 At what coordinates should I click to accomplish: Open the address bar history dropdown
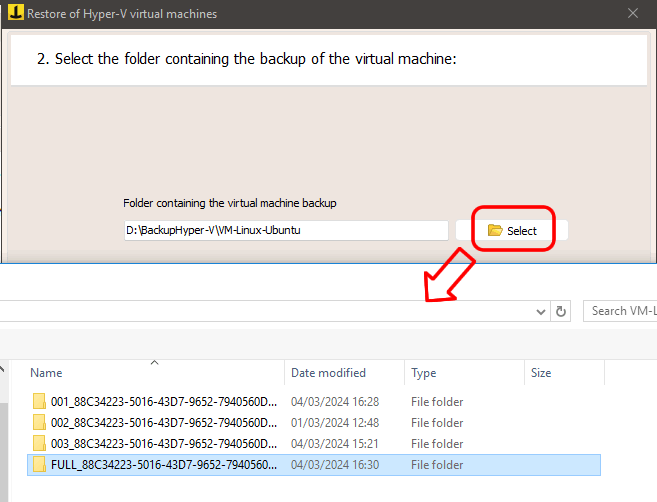click(541, 311)
